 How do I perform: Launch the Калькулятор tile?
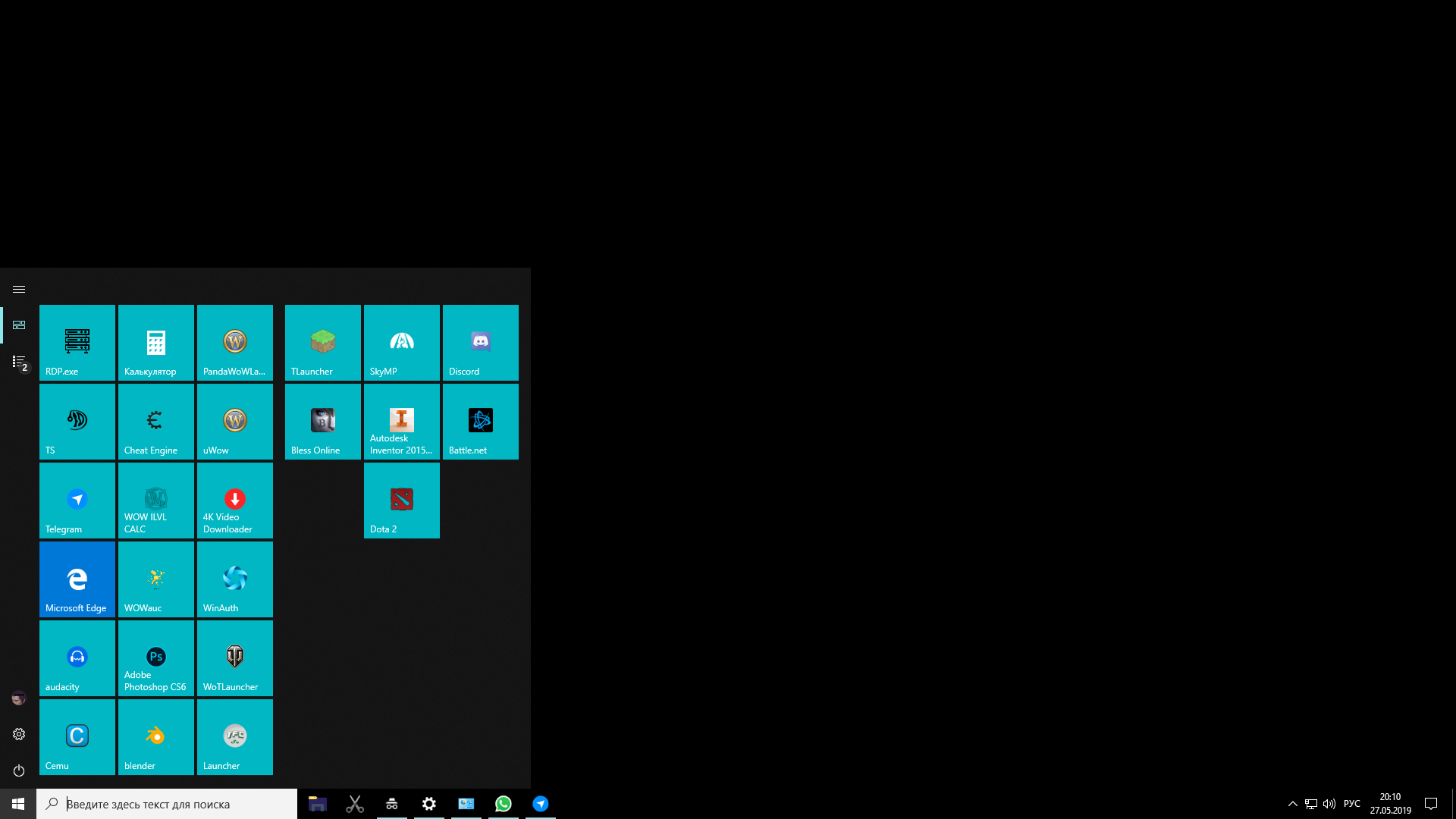point(156,343)
